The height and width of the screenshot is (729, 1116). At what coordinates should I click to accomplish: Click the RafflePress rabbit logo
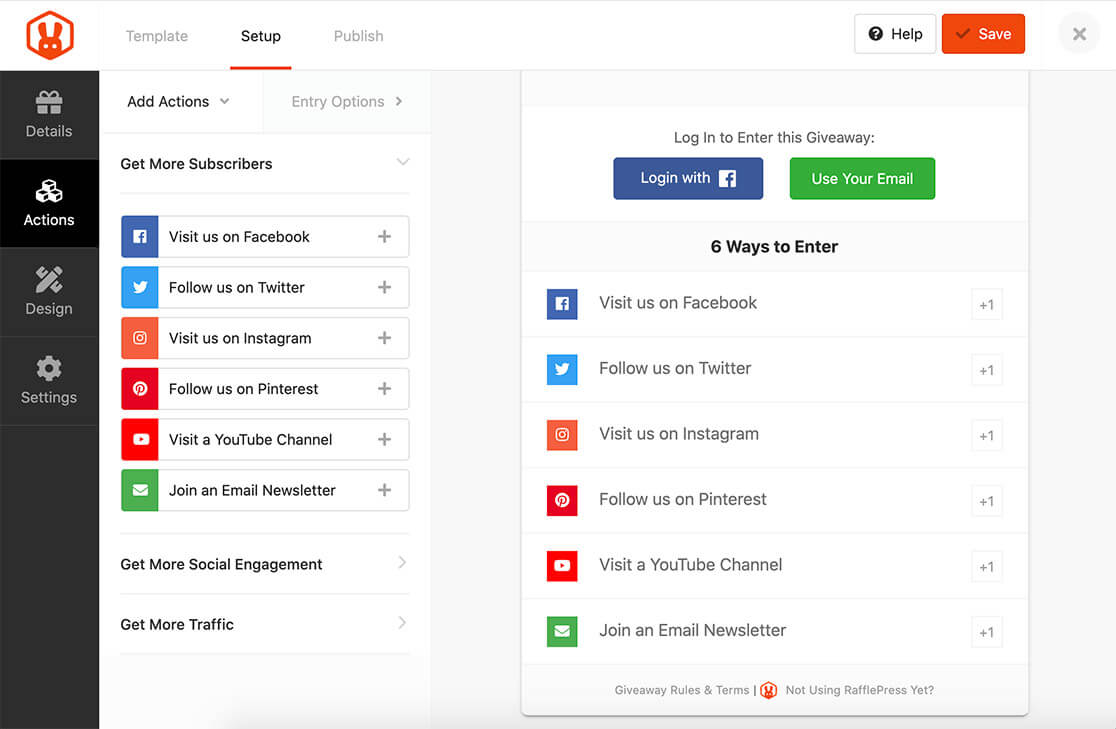pos(50,36)
